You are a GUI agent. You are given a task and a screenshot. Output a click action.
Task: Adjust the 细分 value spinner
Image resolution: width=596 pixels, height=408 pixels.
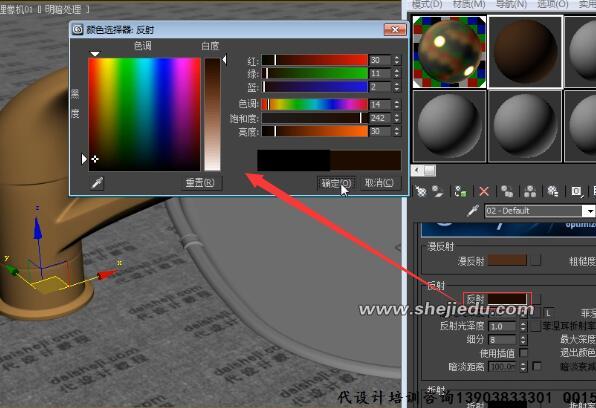(523, 339)
